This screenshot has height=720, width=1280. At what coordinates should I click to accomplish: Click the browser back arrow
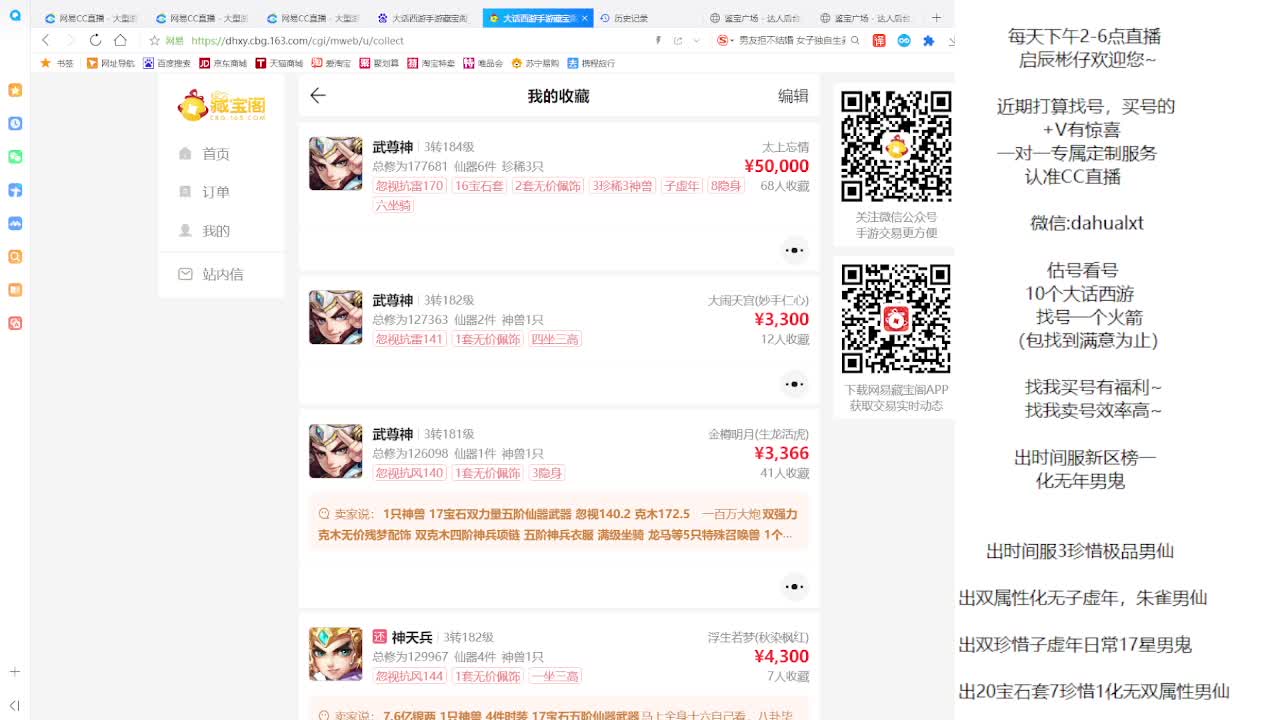[46, 40]
